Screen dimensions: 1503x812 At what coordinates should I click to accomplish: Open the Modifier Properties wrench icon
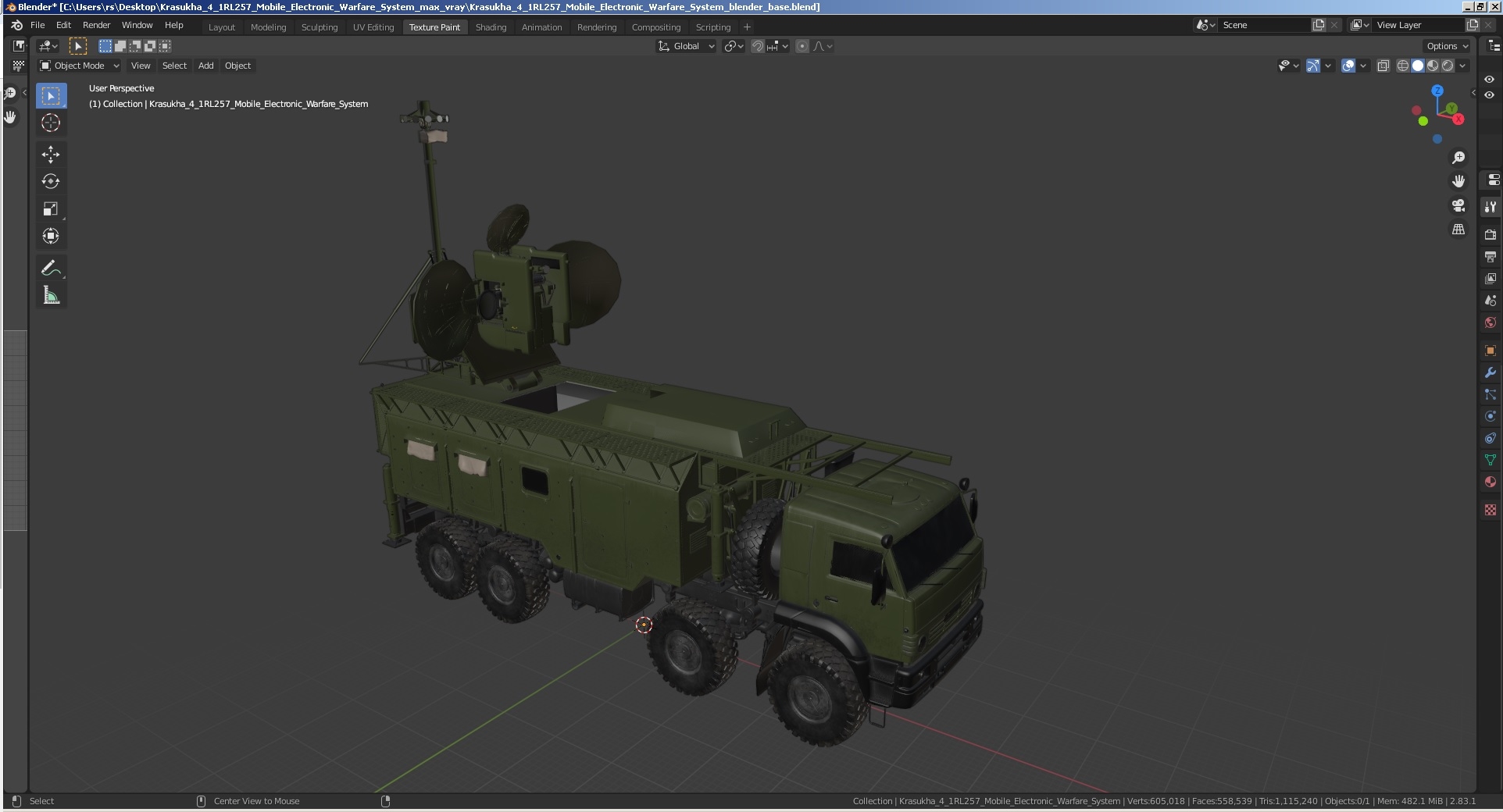1491,373
